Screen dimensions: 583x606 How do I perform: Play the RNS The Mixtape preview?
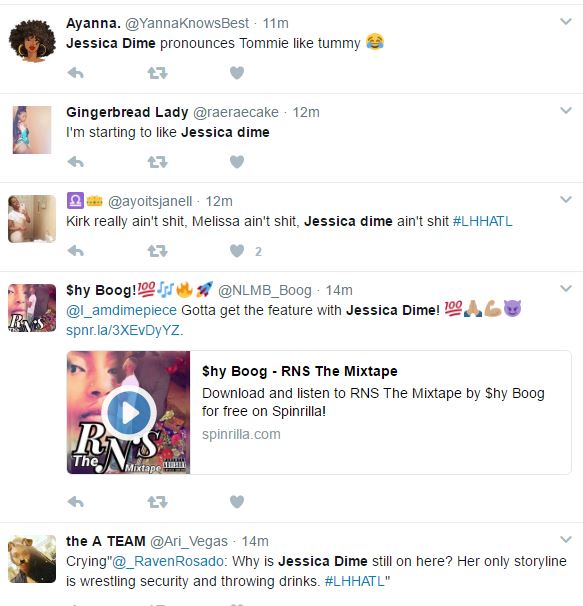coord(129,413)
